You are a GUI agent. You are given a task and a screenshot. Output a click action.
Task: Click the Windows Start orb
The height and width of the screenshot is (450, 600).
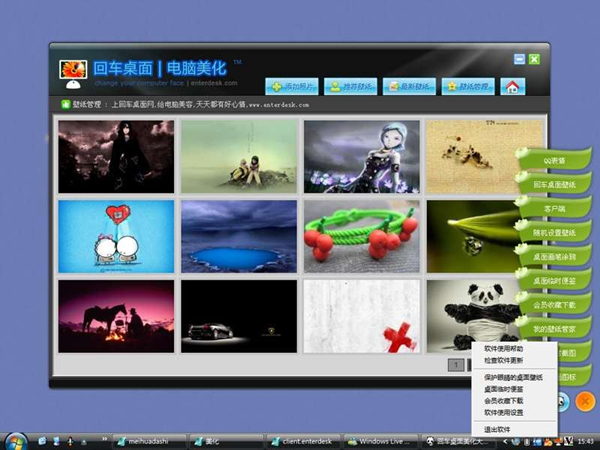coord(15,440)
